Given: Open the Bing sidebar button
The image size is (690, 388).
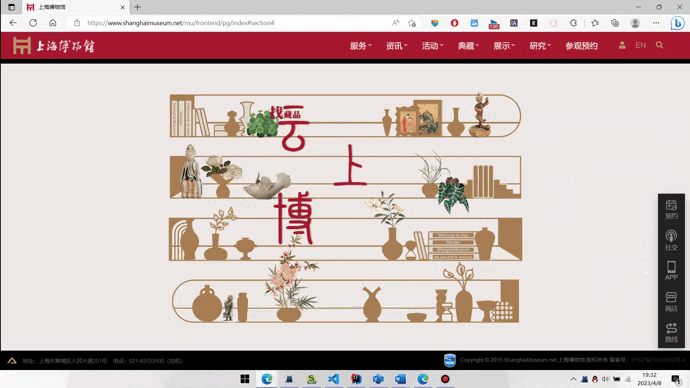Looking at the screenshot, I should pos(677,23).
